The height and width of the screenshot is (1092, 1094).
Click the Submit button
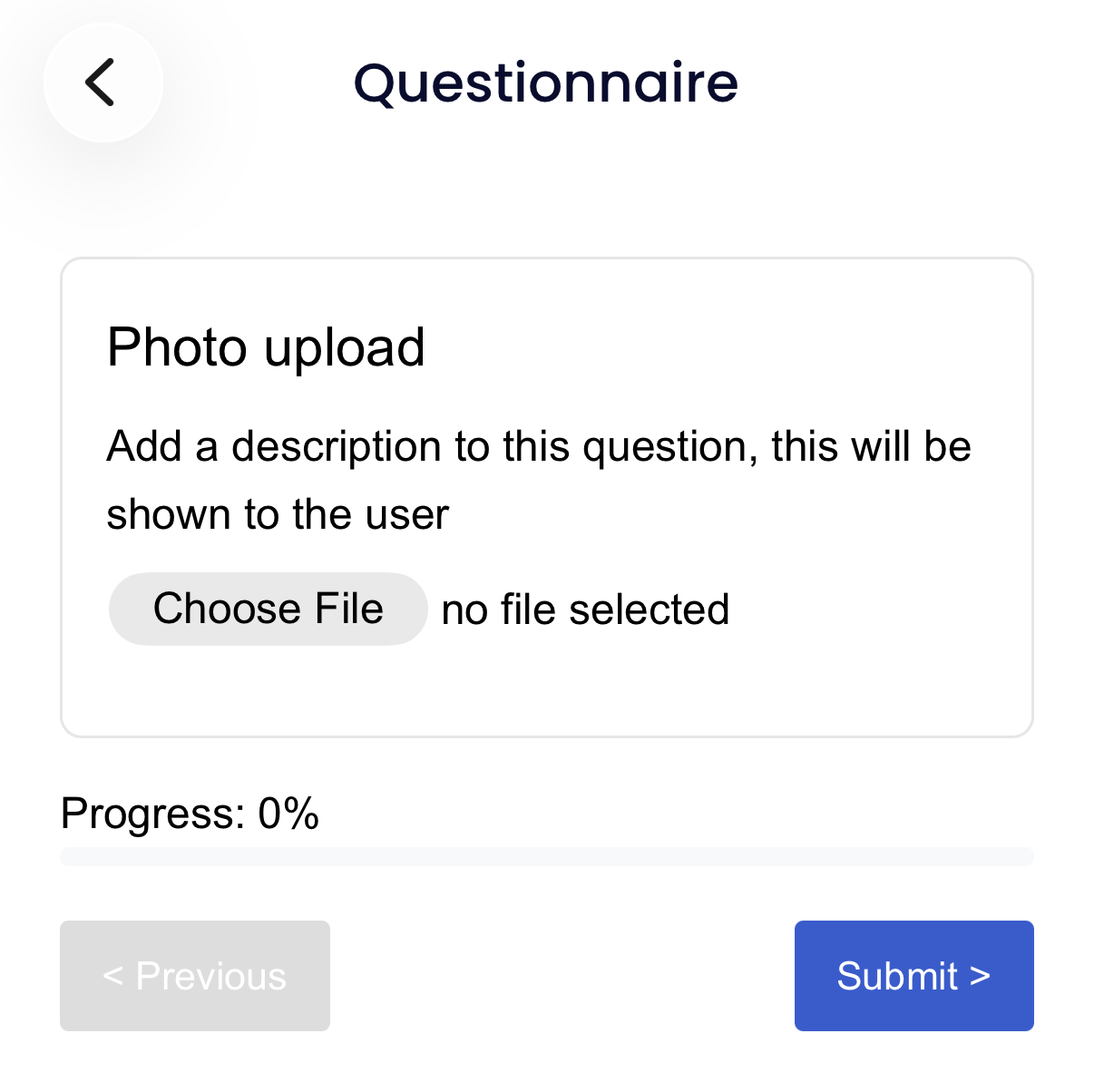click(x=913, y=976)
